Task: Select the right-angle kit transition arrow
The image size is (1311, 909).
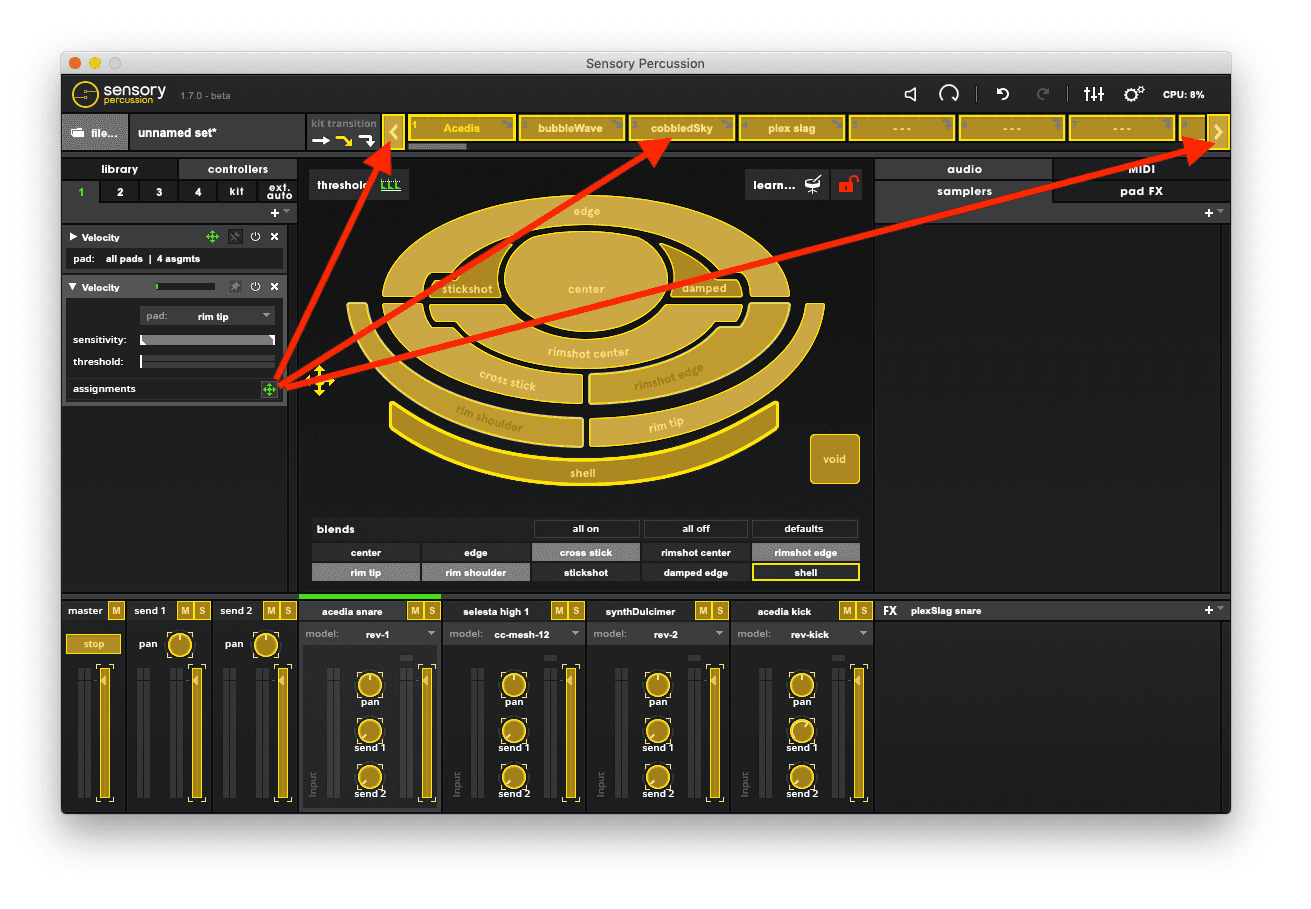Action: (367, 141)
